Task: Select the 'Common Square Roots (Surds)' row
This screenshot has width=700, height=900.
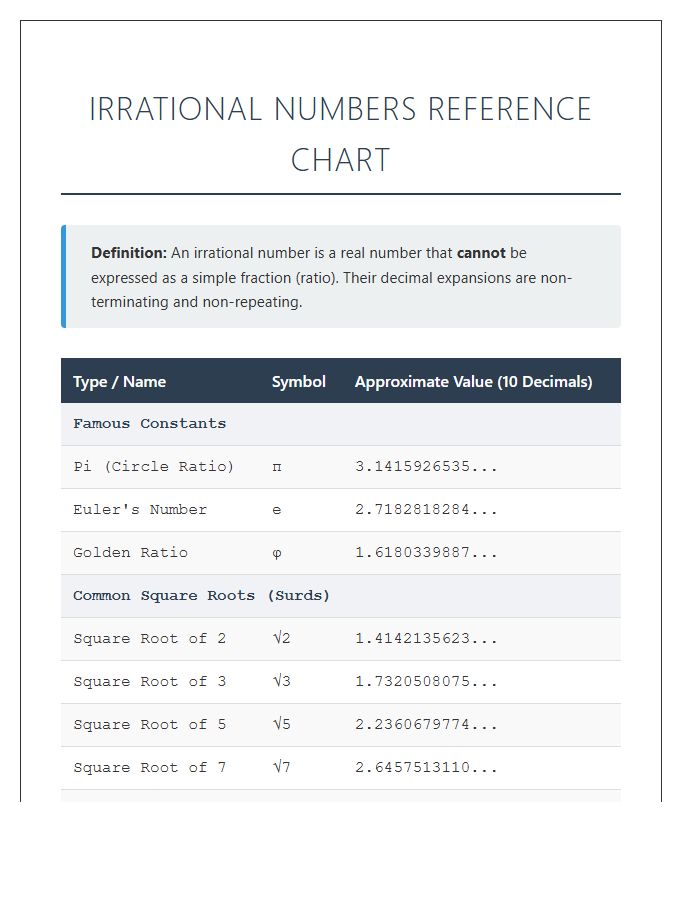Action: coord(341,596)
